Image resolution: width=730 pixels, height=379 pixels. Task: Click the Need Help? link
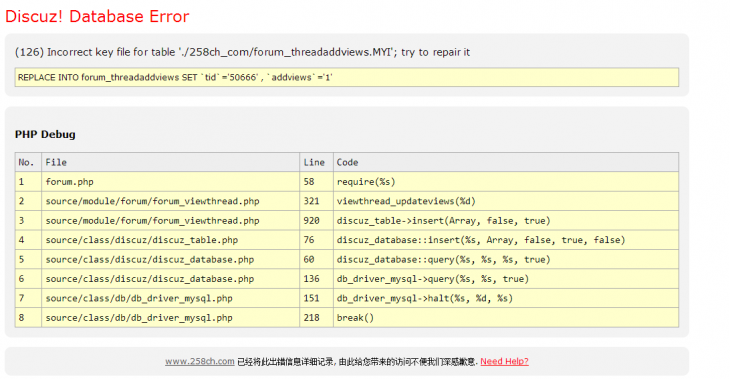[x=504, y=361]
